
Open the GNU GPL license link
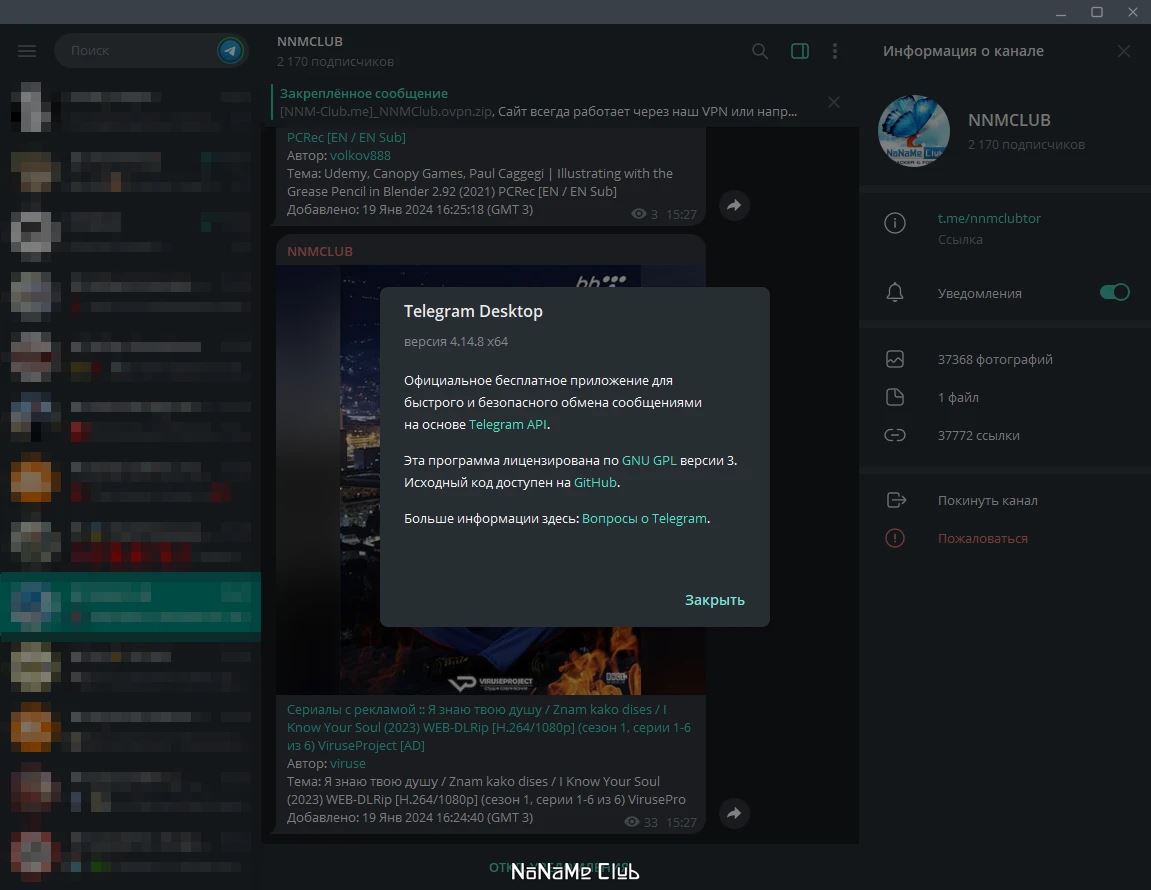click(x=649, y=460)
